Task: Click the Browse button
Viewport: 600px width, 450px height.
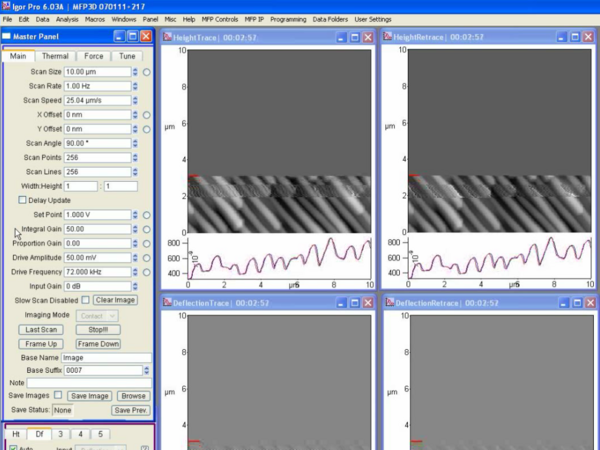Action: pos(132,396)
